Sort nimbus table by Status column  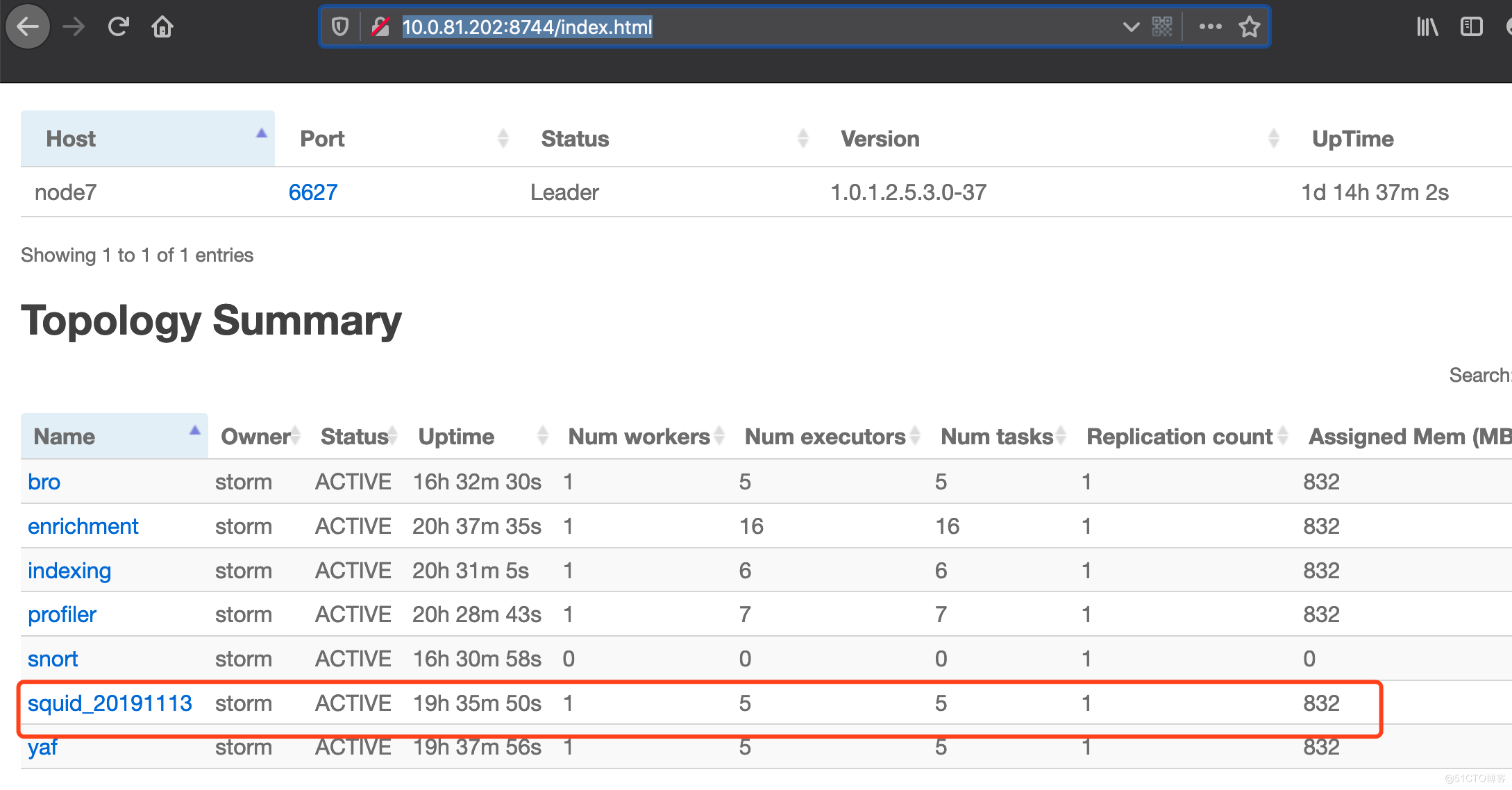[666, 138]
